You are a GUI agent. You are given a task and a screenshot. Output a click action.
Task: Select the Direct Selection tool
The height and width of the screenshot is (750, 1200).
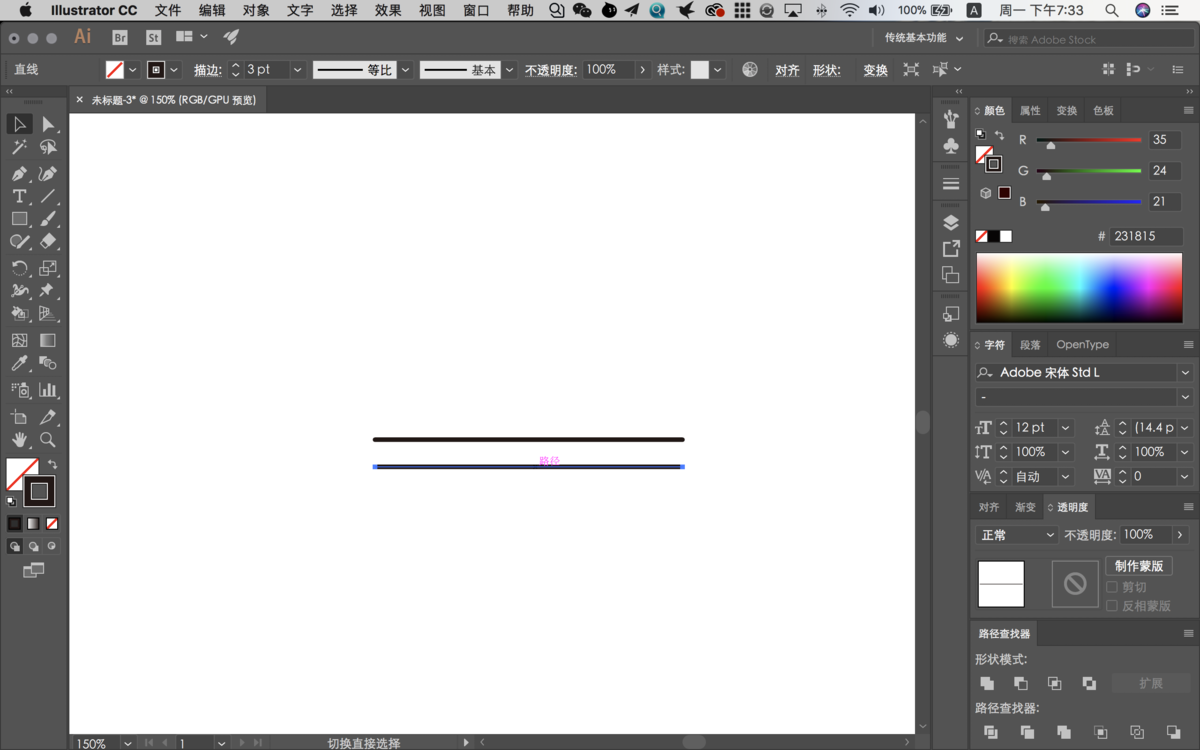pos(47,124)
